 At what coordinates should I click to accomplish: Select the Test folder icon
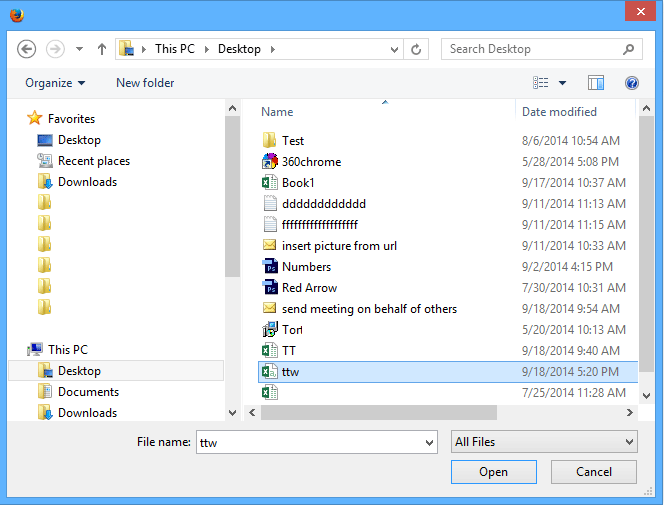point(269,140)
